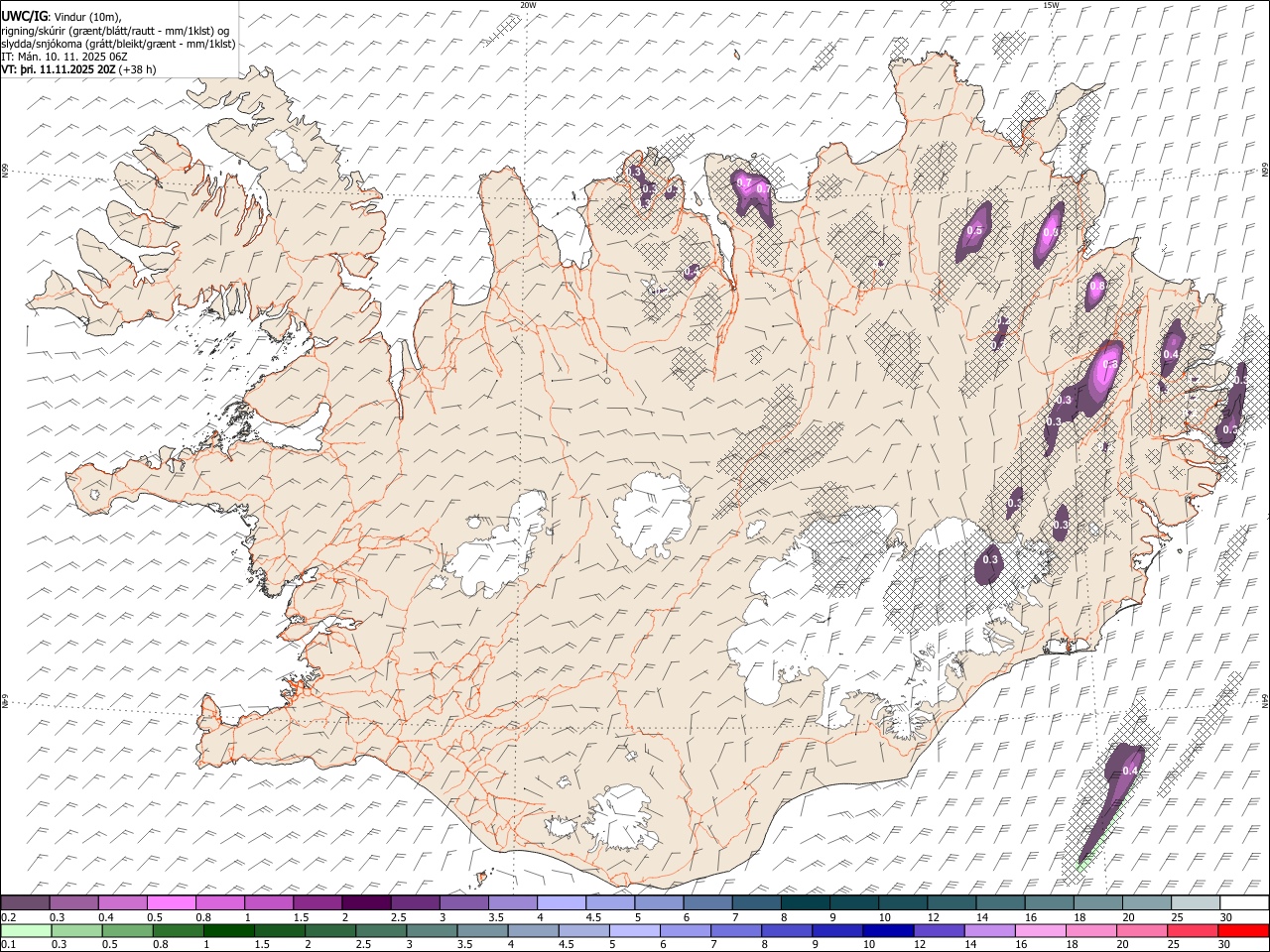Click the 1.5 purple swatch in upper legend row
The image size is (1270, 952).
pos(317,903)
